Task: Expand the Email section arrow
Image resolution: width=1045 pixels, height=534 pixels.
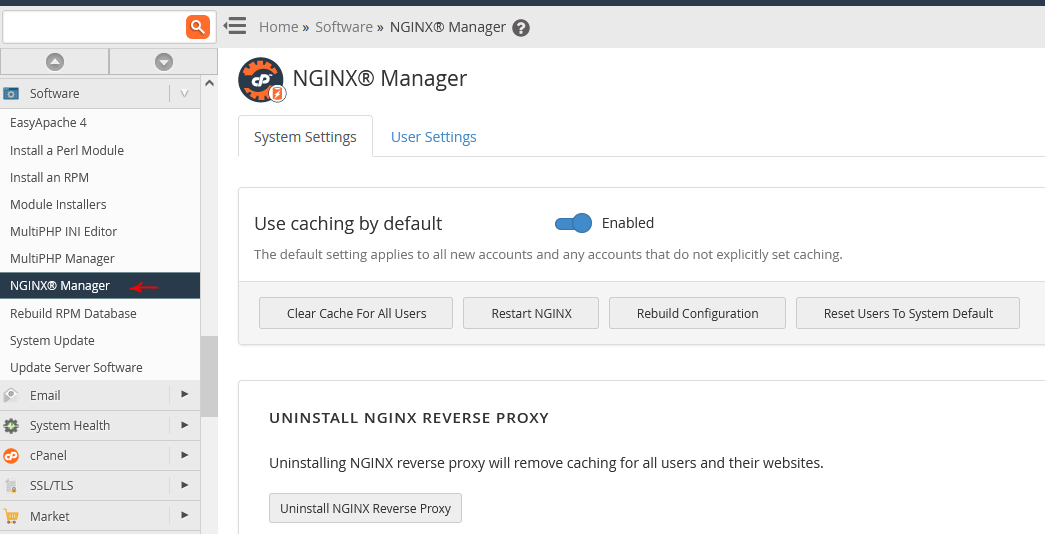Action: pos(185,395)
